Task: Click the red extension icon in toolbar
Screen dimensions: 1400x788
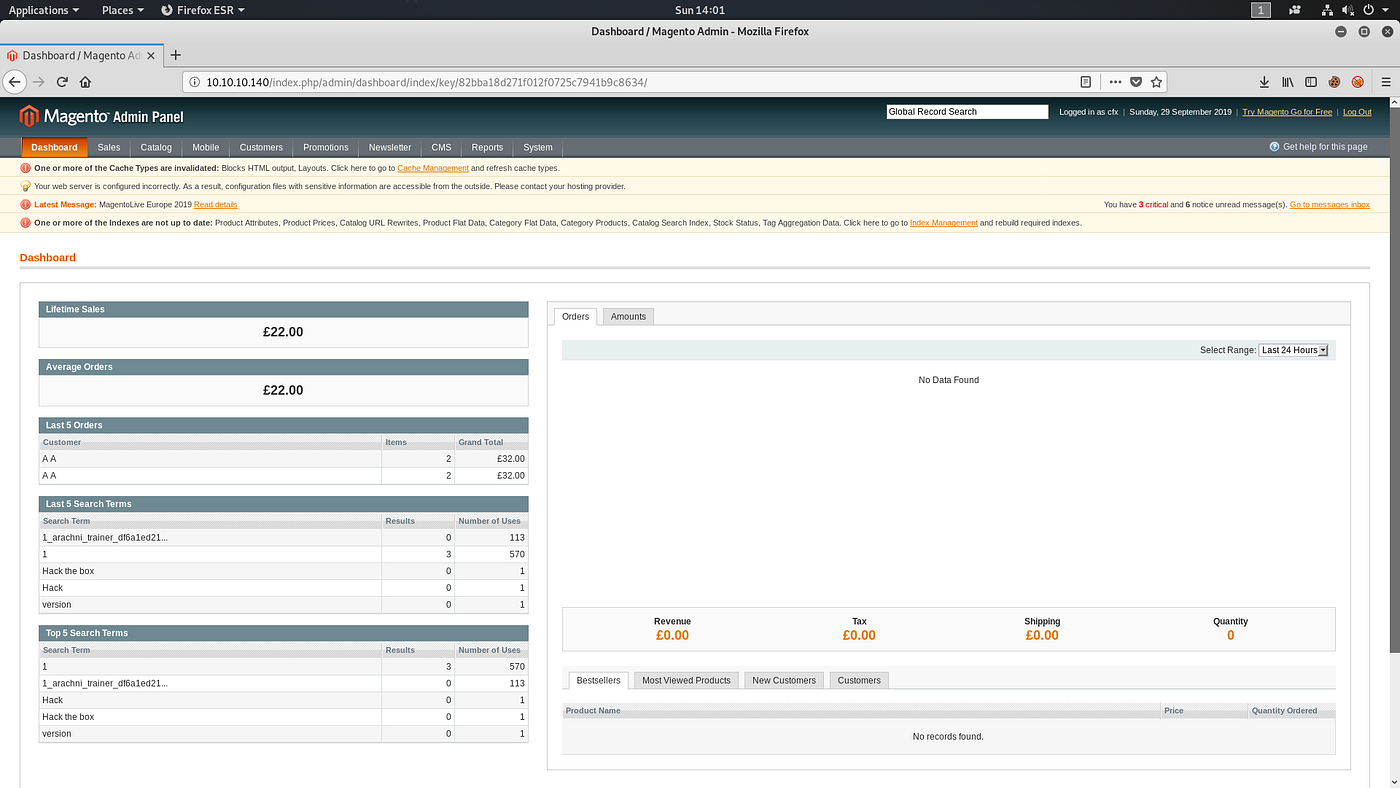Action: click(1358, 82)
